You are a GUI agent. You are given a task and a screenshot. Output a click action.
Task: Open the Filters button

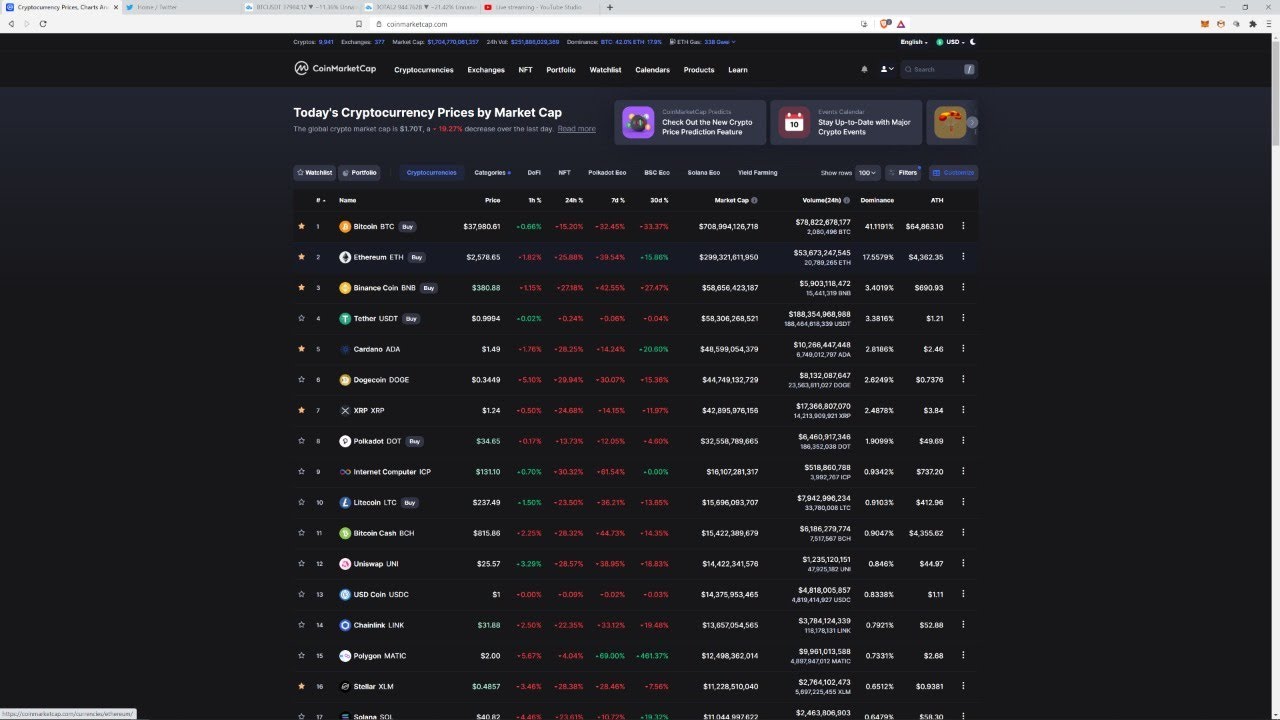pyautogui.click(x=902, y=173)
